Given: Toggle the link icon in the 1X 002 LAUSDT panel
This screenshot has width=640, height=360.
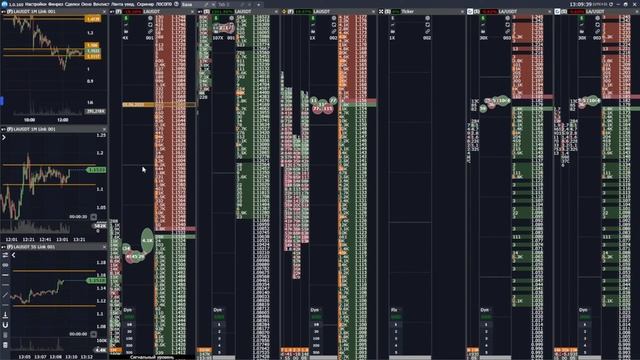Looking at the screenshot, I should (x=334, y=31).
